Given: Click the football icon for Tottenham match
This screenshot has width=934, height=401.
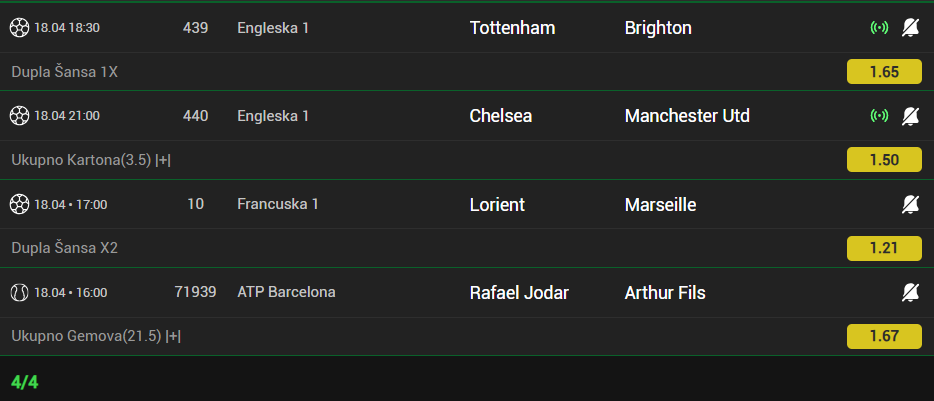Looking at the screenshot, I should click(x=20, y=28).
